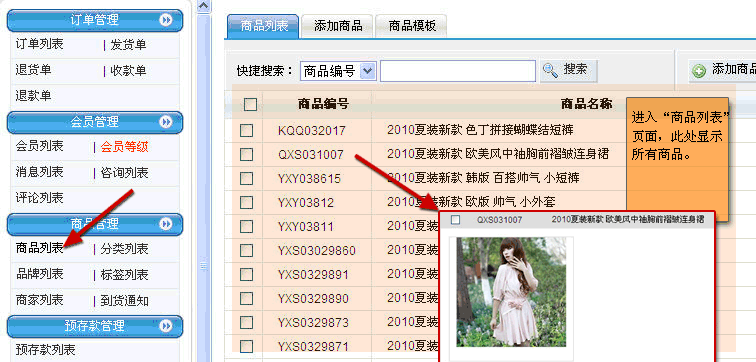Click product code YXS0329873

(x=313, y=322)
